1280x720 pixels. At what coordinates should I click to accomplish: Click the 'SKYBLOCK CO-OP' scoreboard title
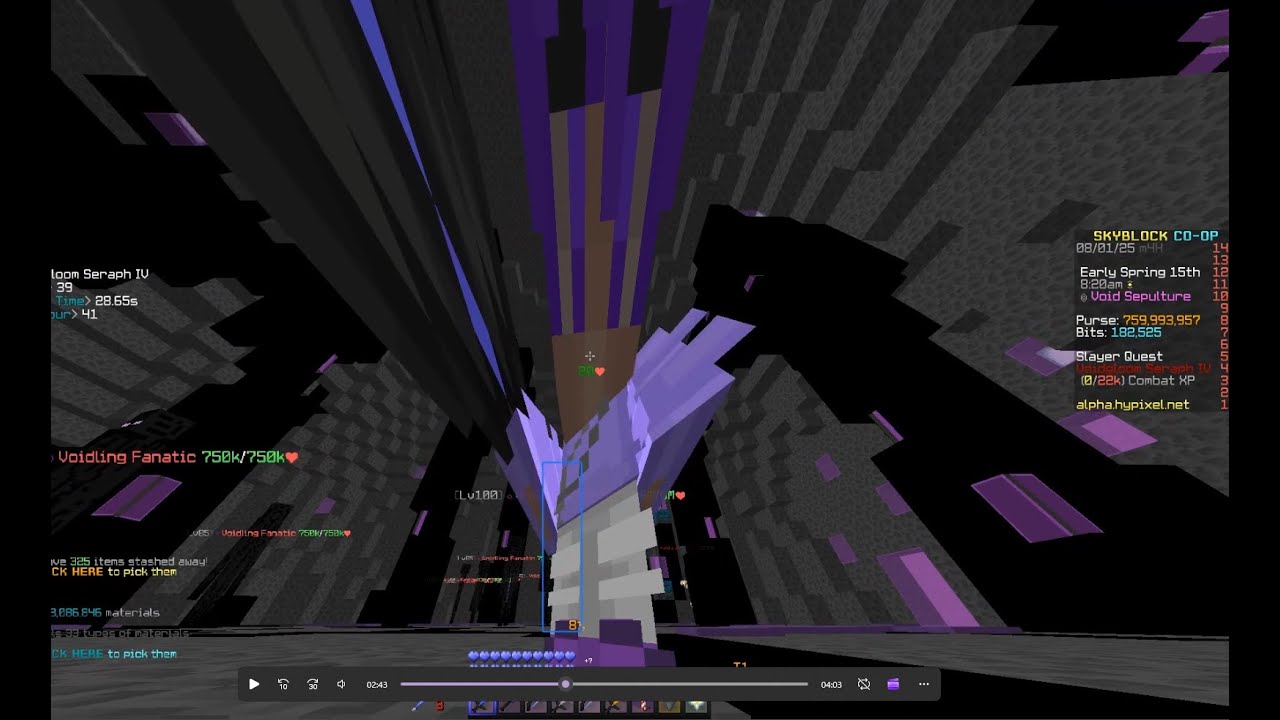1155,236
